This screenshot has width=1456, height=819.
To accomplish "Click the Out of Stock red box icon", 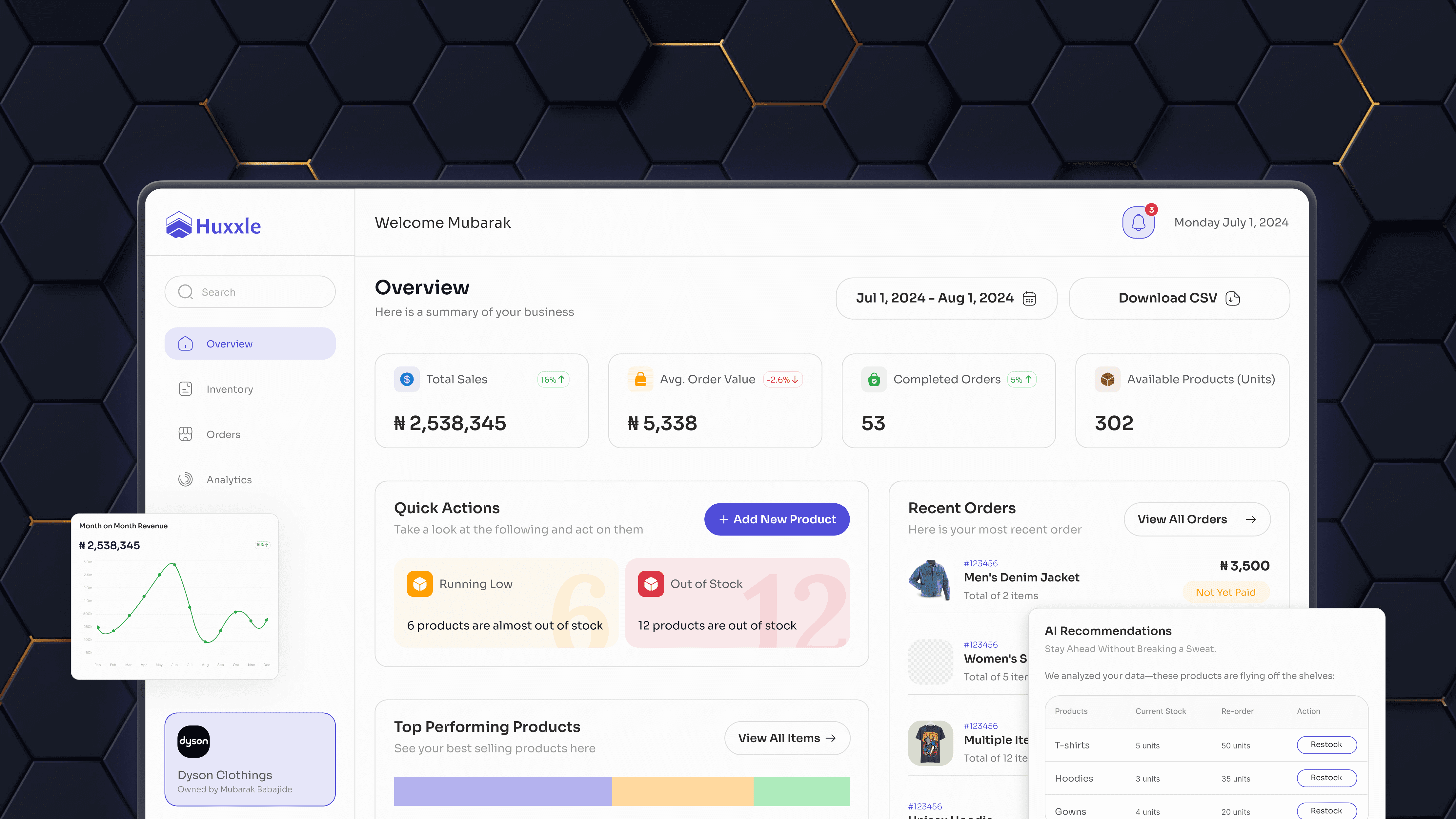I will point(651,584).
